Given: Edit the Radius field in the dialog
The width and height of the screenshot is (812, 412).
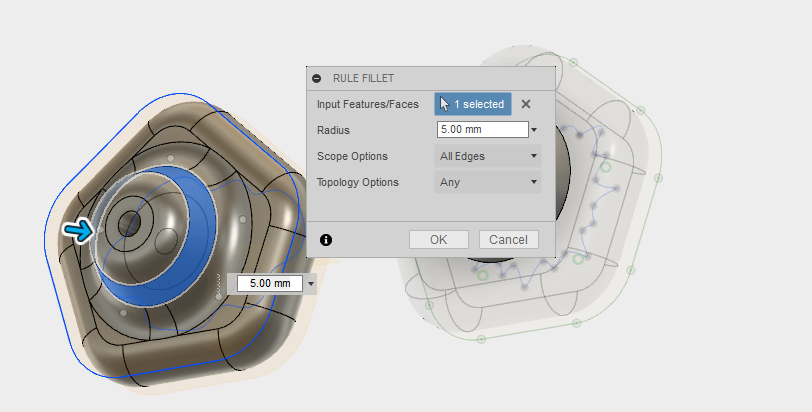Looking at the screenshot, I should point(483,129).
